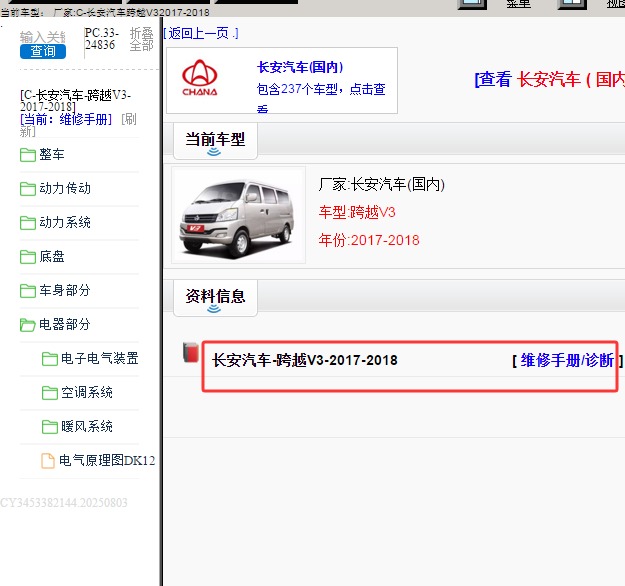
Task: Open the 电气原理图DK12 document
Action: [x=107, y=460]
